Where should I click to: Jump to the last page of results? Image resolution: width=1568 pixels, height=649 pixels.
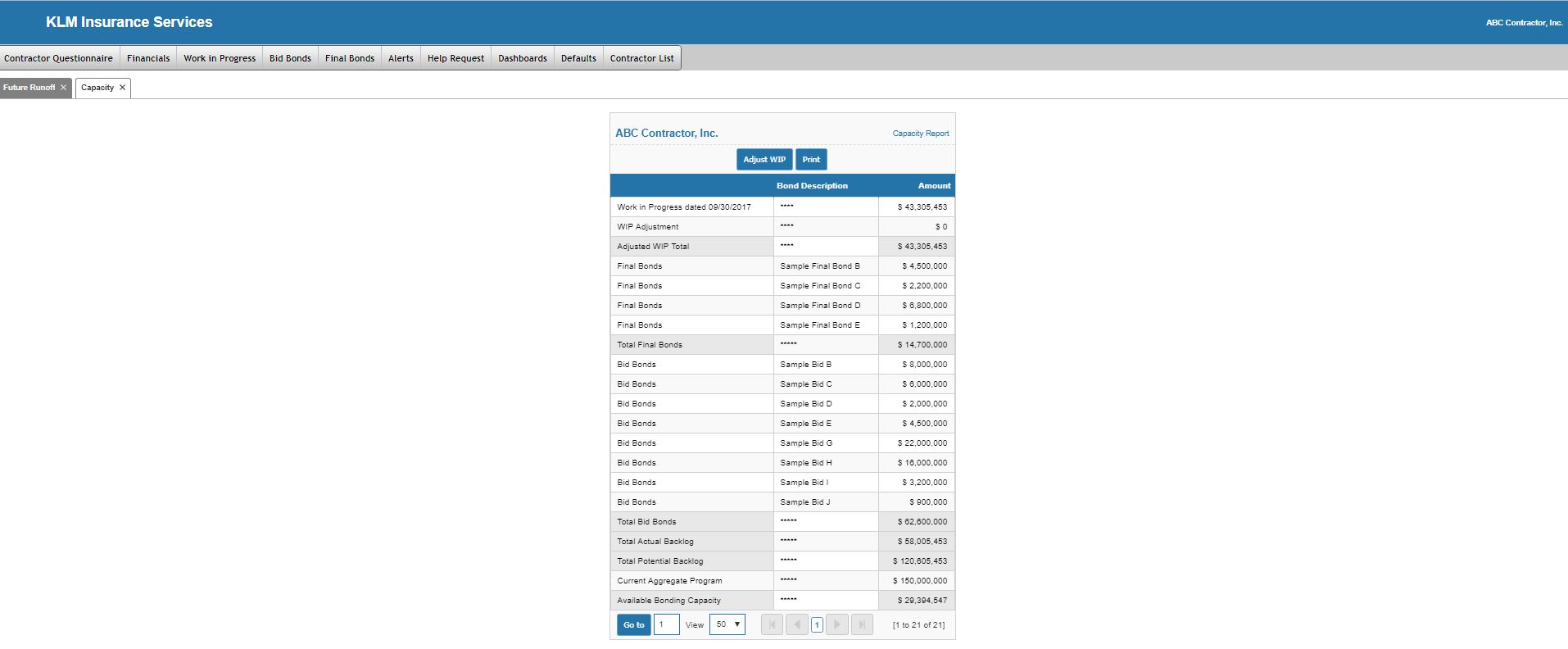[862, 624]
